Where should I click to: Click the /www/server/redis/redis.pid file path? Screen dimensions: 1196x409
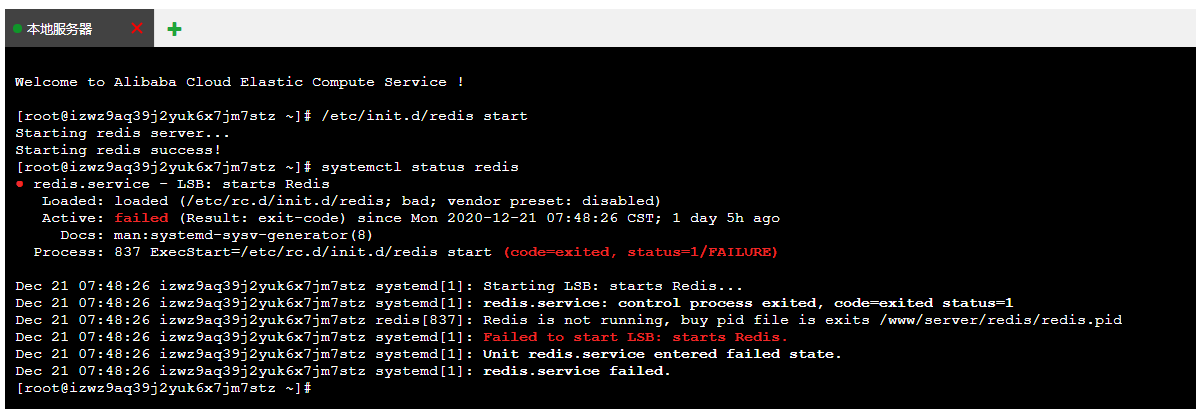tap(1001, 320)
